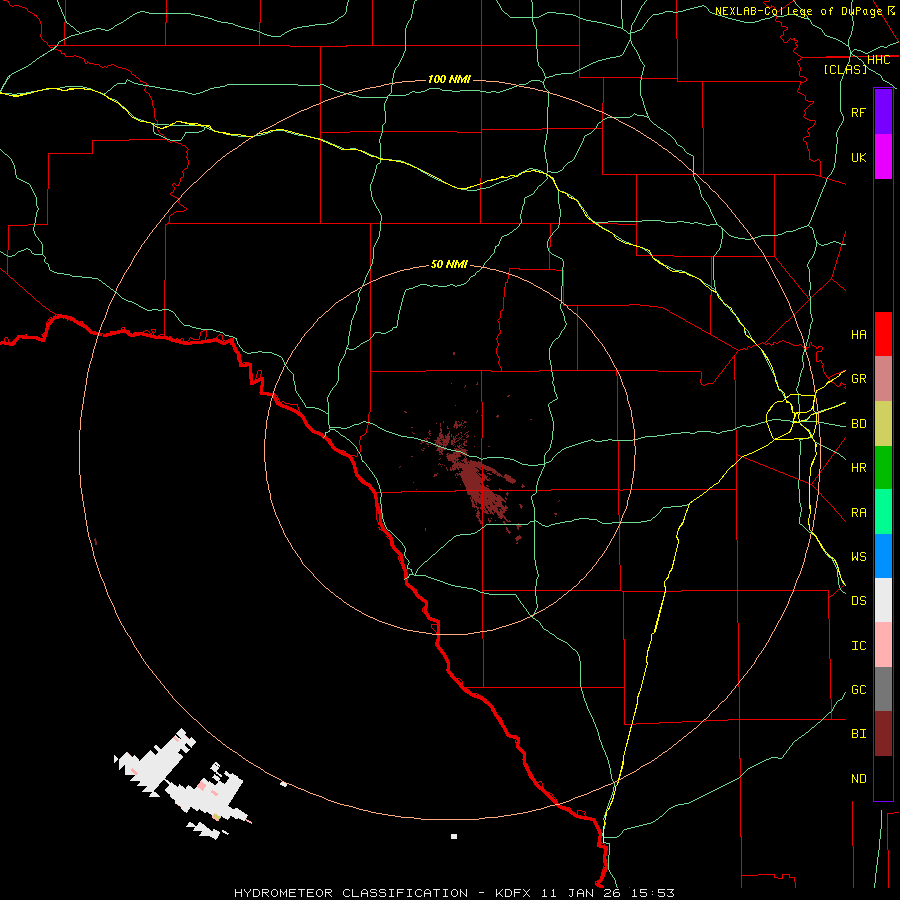Image resolution: width=900 pixels, height=900 pixels.
Task: Click the HHC product label
Action: (x=878, y=60)
